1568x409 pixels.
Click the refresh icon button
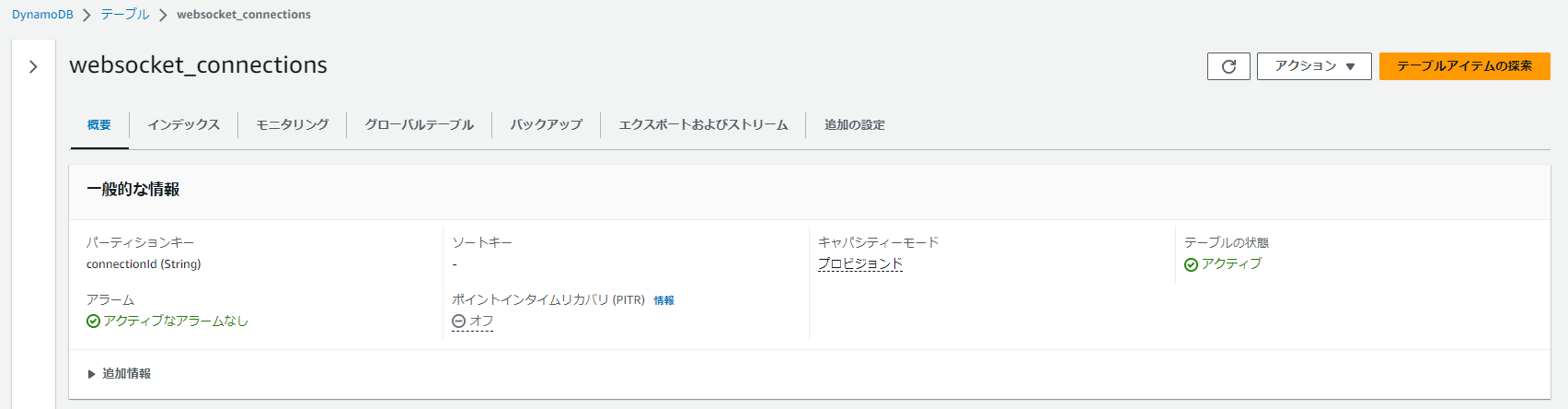click(1228, 66)
